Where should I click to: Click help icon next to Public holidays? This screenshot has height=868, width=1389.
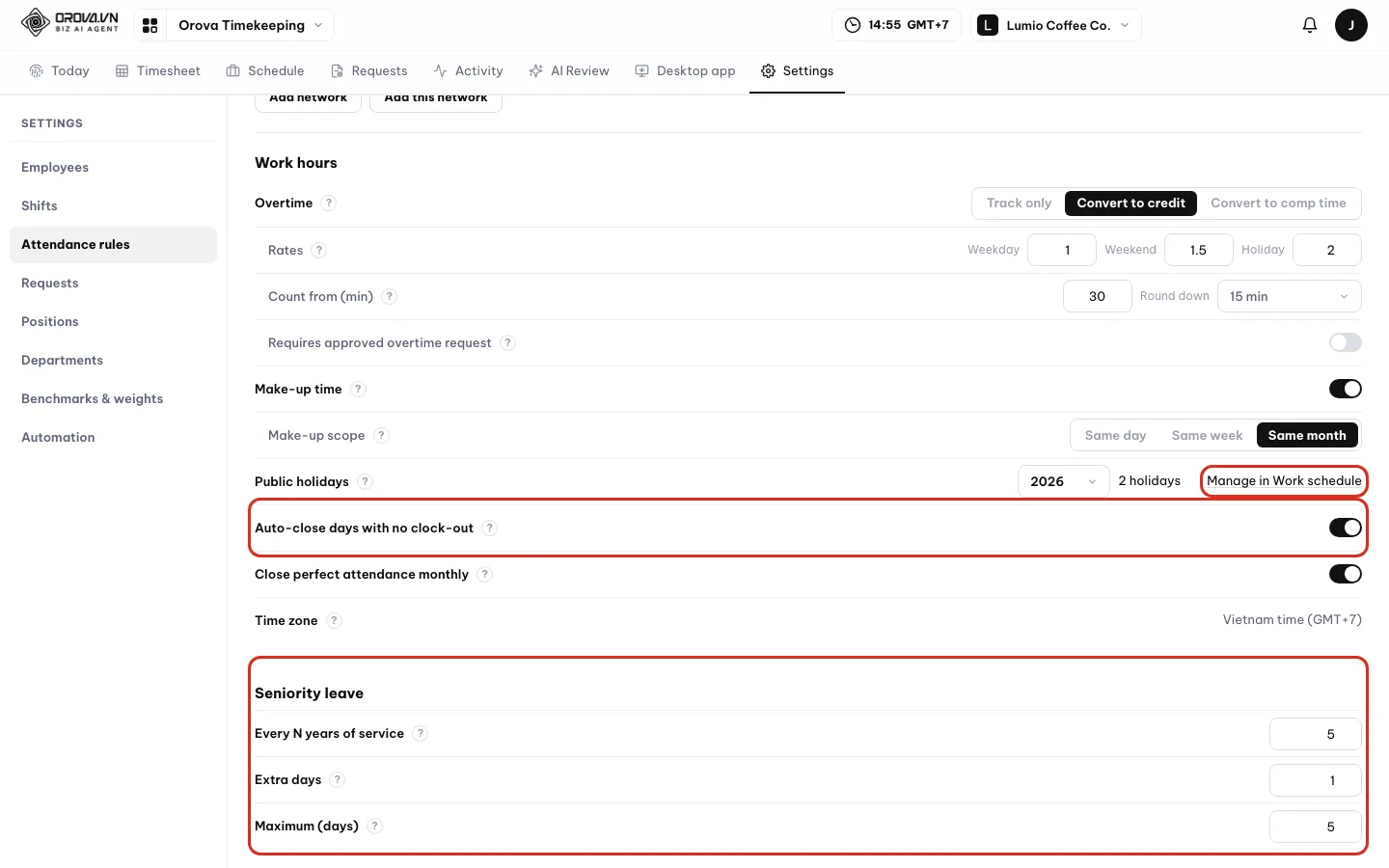click(x=365, y=481)
